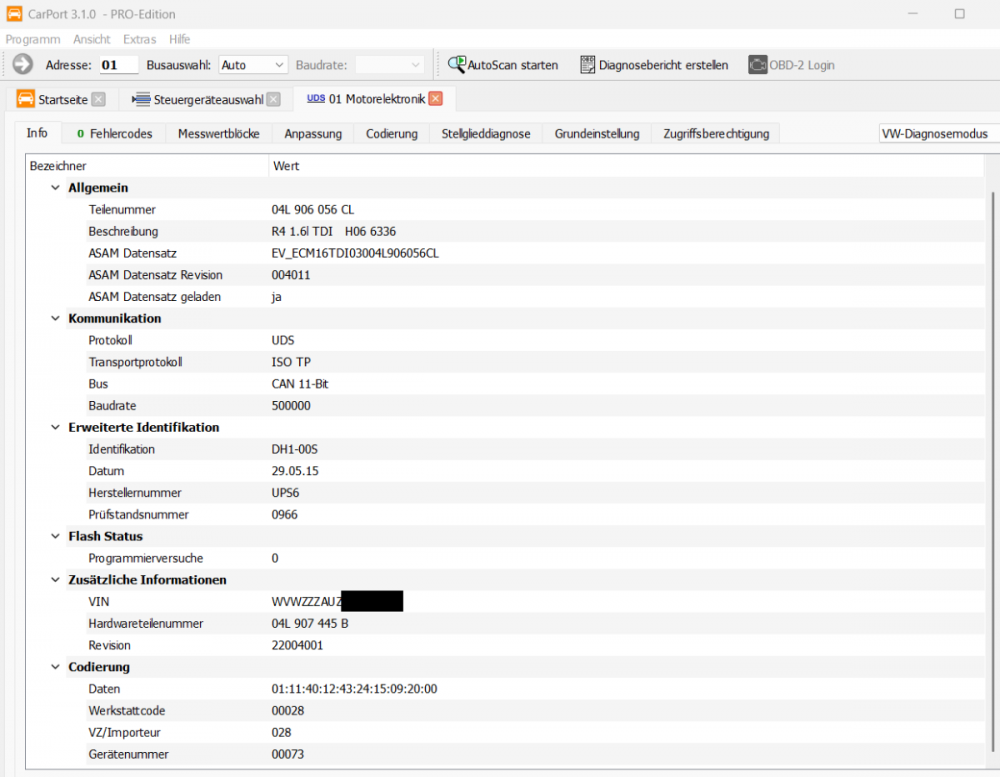Click the Startseite home tab icon

tap(26, 98)
